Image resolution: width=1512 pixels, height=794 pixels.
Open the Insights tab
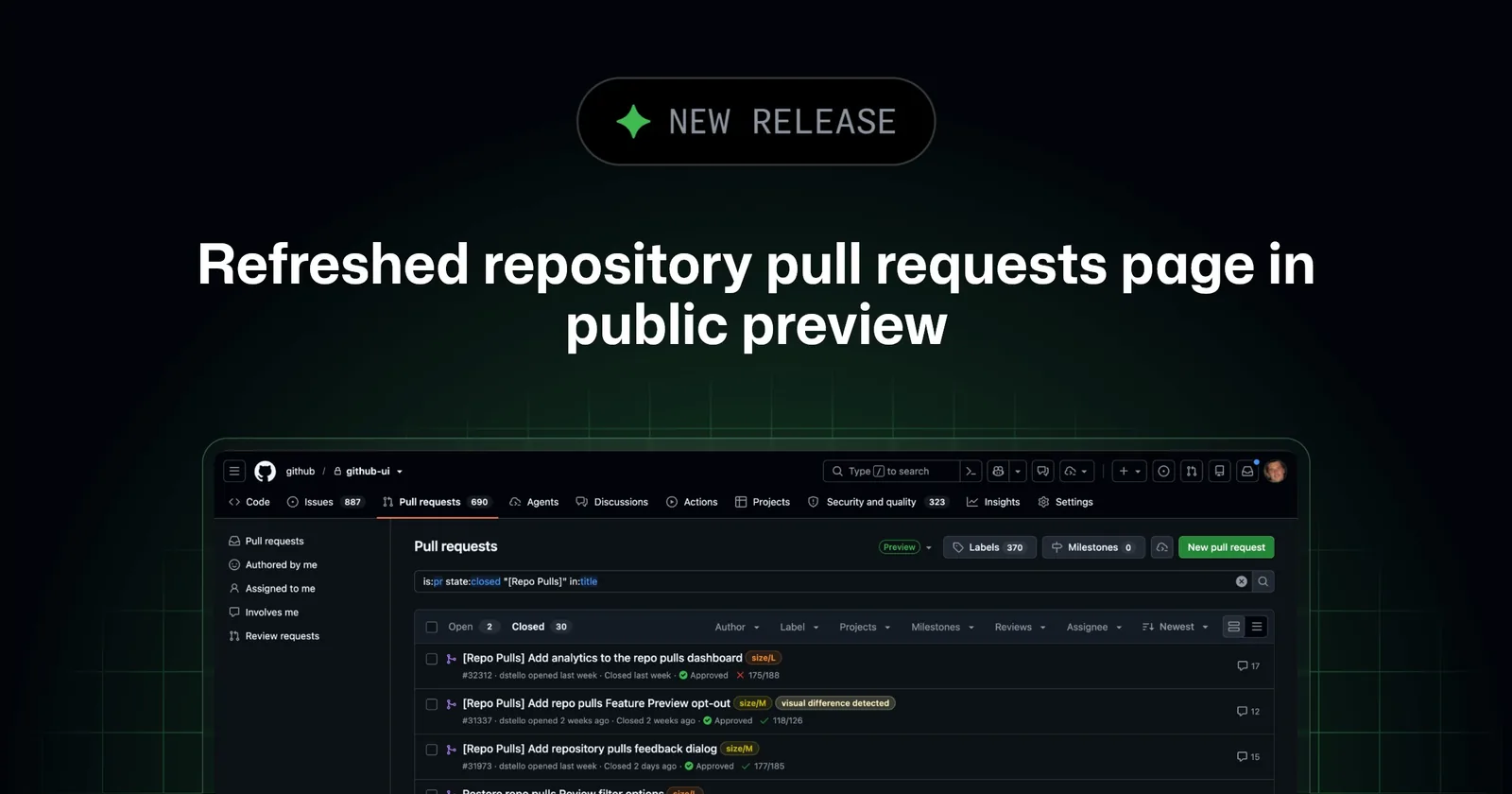click(x=993, y=502)
